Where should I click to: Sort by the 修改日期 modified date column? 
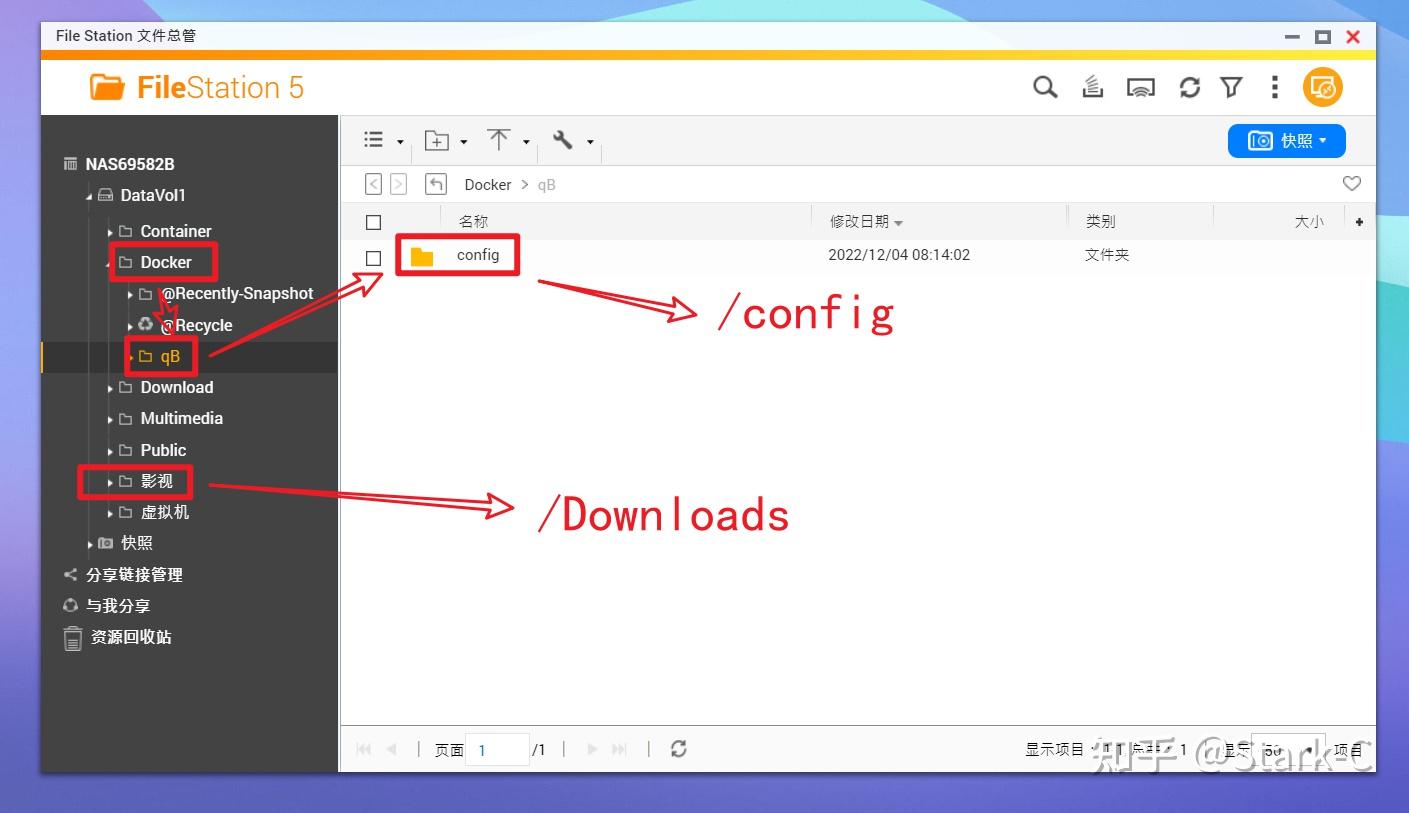(859, 222)
